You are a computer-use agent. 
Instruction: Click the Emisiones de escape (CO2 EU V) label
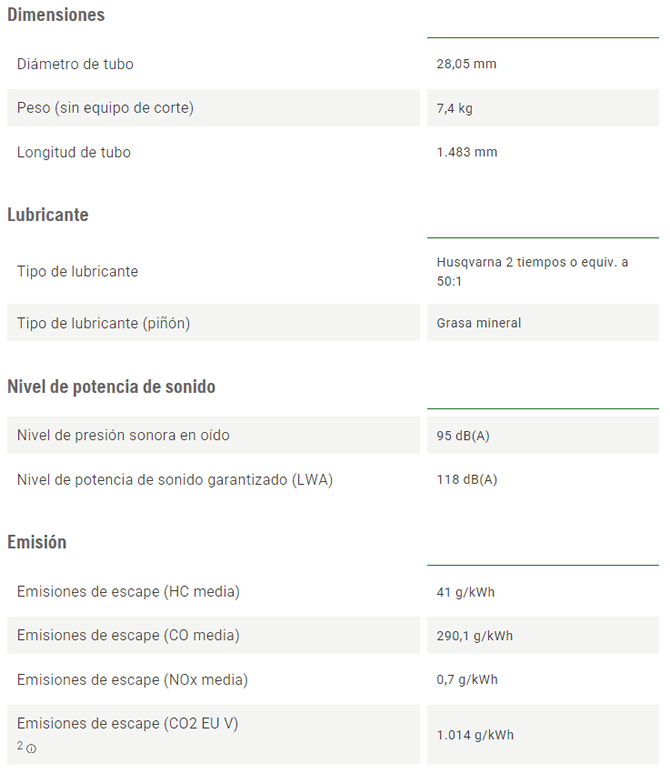[x=128, y=723]
